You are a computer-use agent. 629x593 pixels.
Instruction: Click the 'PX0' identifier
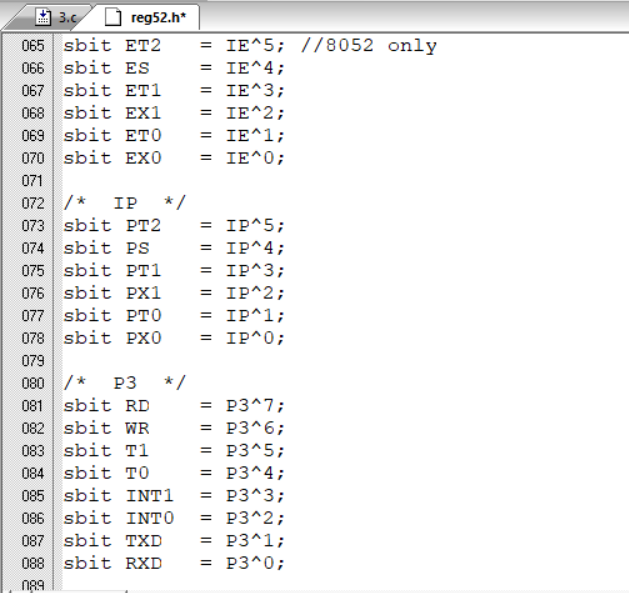[x=143, y=338]
